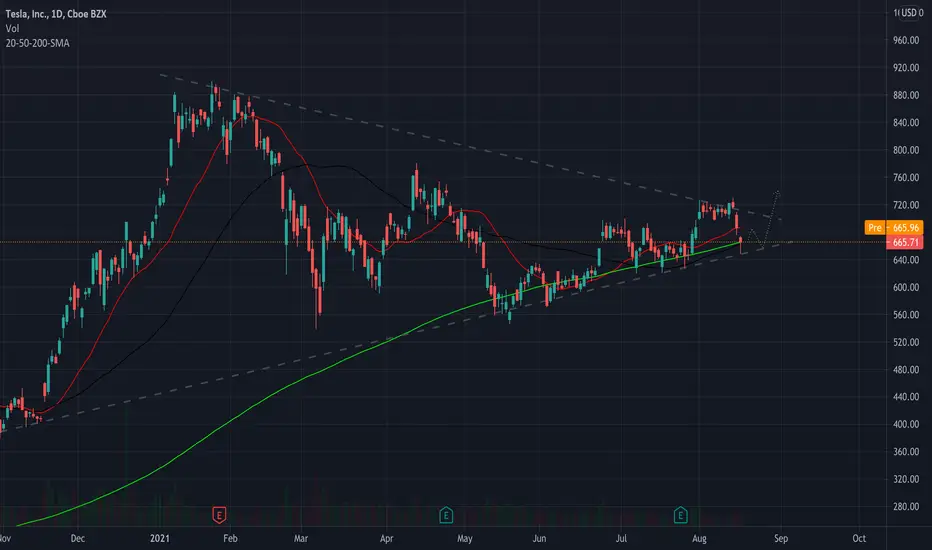The height and width of the screenshot is (550, 932).
Task: Click the 840.00 price axis value
Action: coord(906,122)
